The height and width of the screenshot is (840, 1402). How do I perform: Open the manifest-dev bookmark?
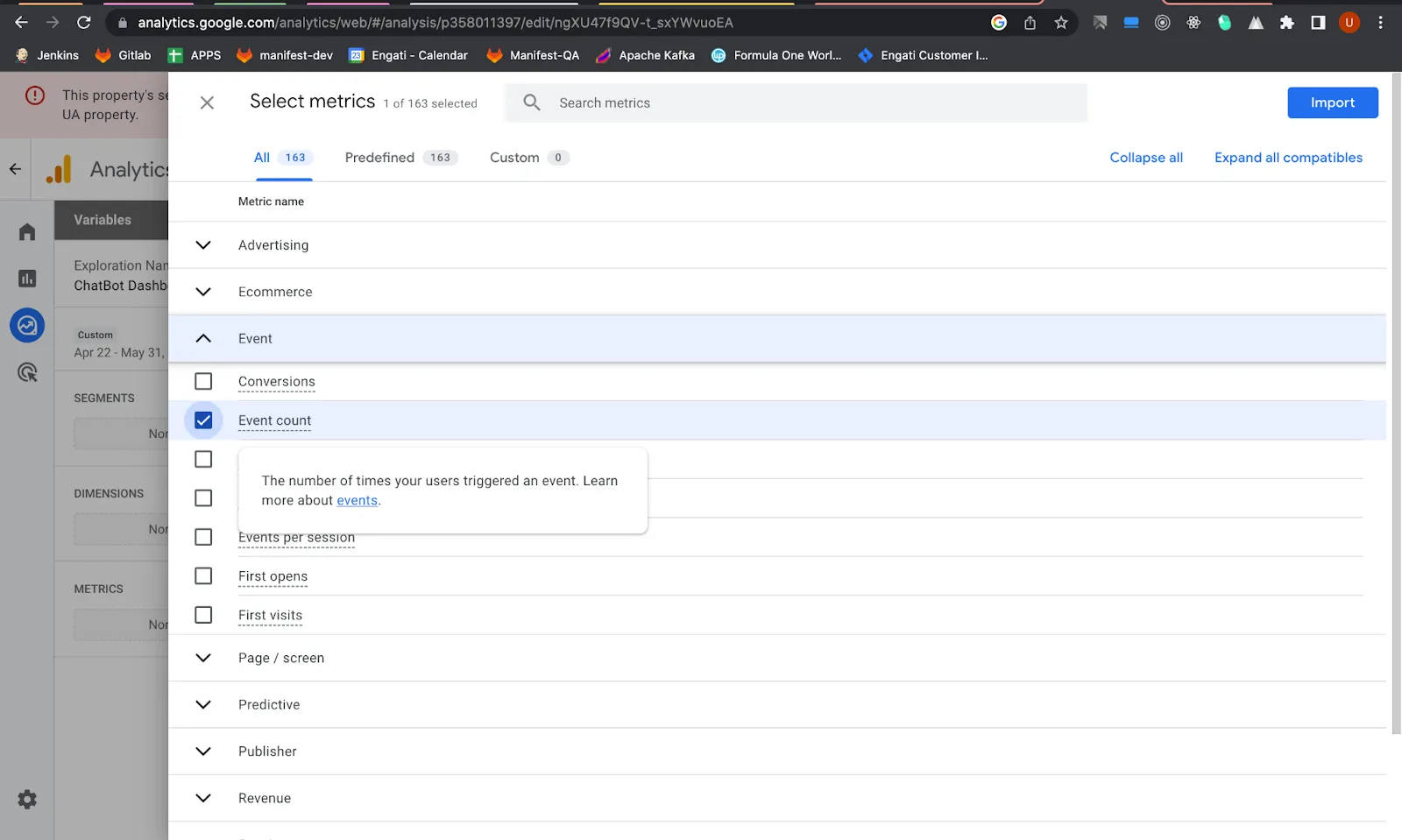285,55
